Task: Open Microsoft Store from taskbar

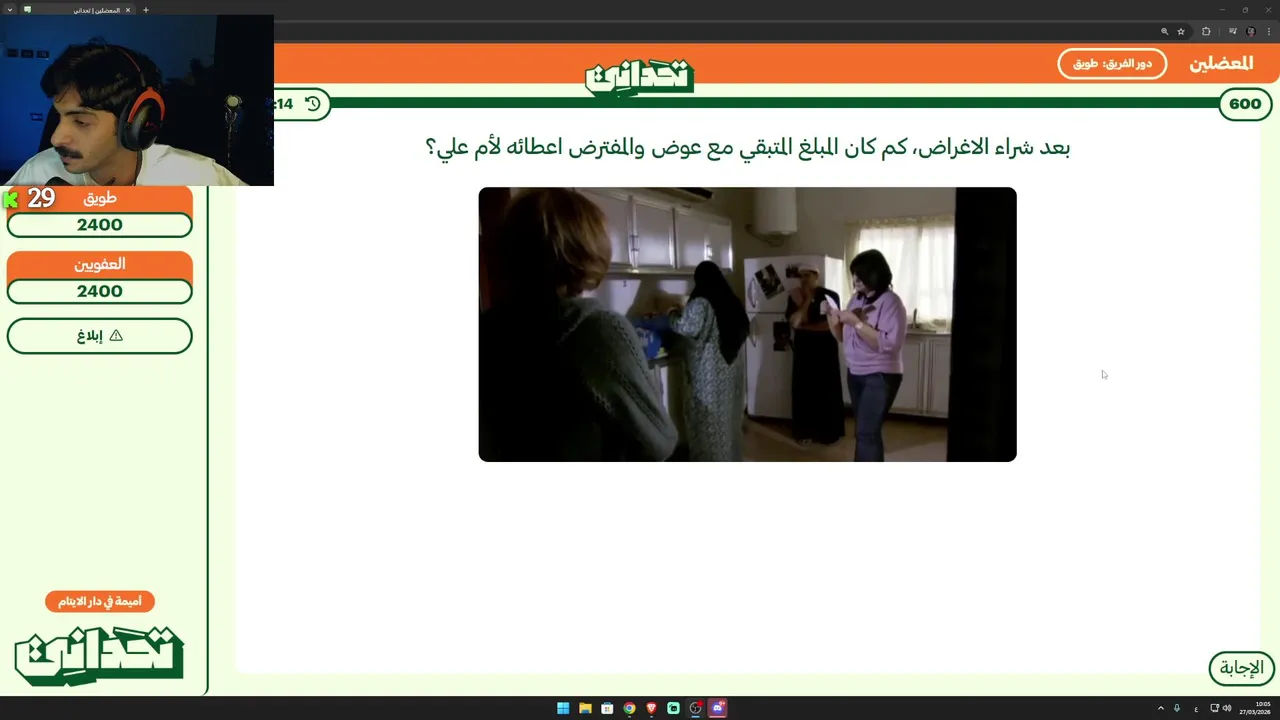Action: click(607, 708)
